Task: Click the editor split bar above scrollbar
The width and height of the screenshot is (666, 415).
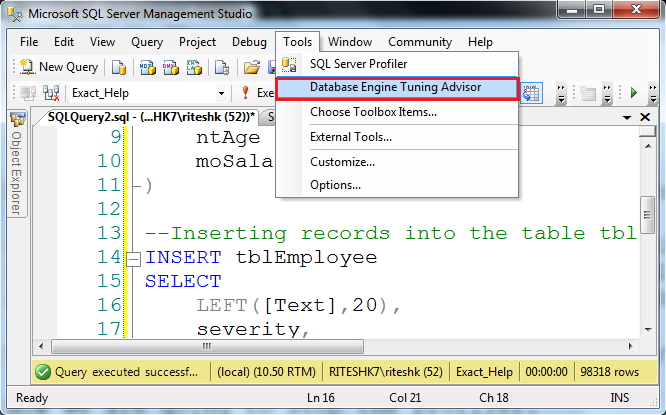Action: pos(647,131)
